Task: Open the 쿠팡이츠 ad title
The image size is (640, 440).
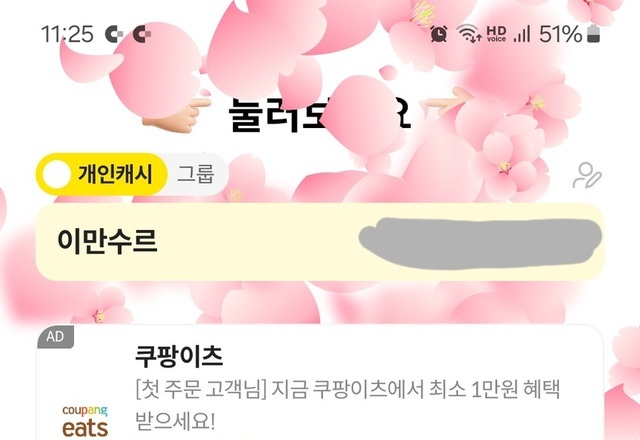Action: [x=179, y=356]
